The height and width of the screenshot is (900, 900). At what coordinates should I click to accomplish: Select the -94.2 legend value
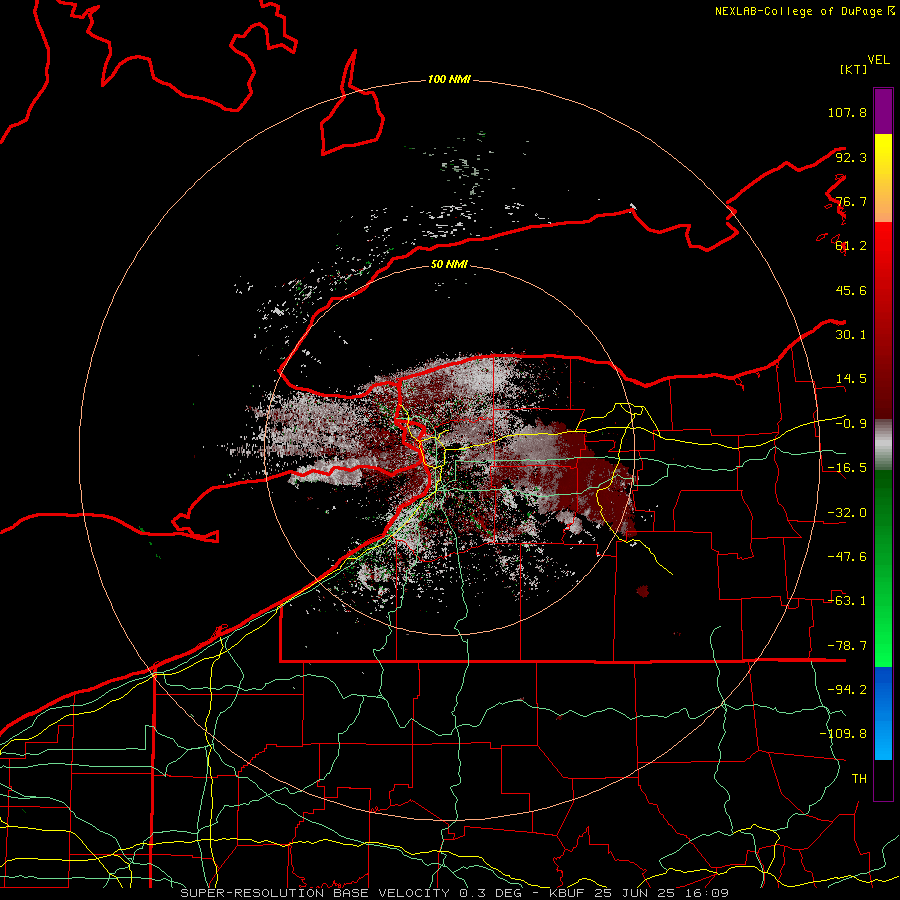pos(847,690)
